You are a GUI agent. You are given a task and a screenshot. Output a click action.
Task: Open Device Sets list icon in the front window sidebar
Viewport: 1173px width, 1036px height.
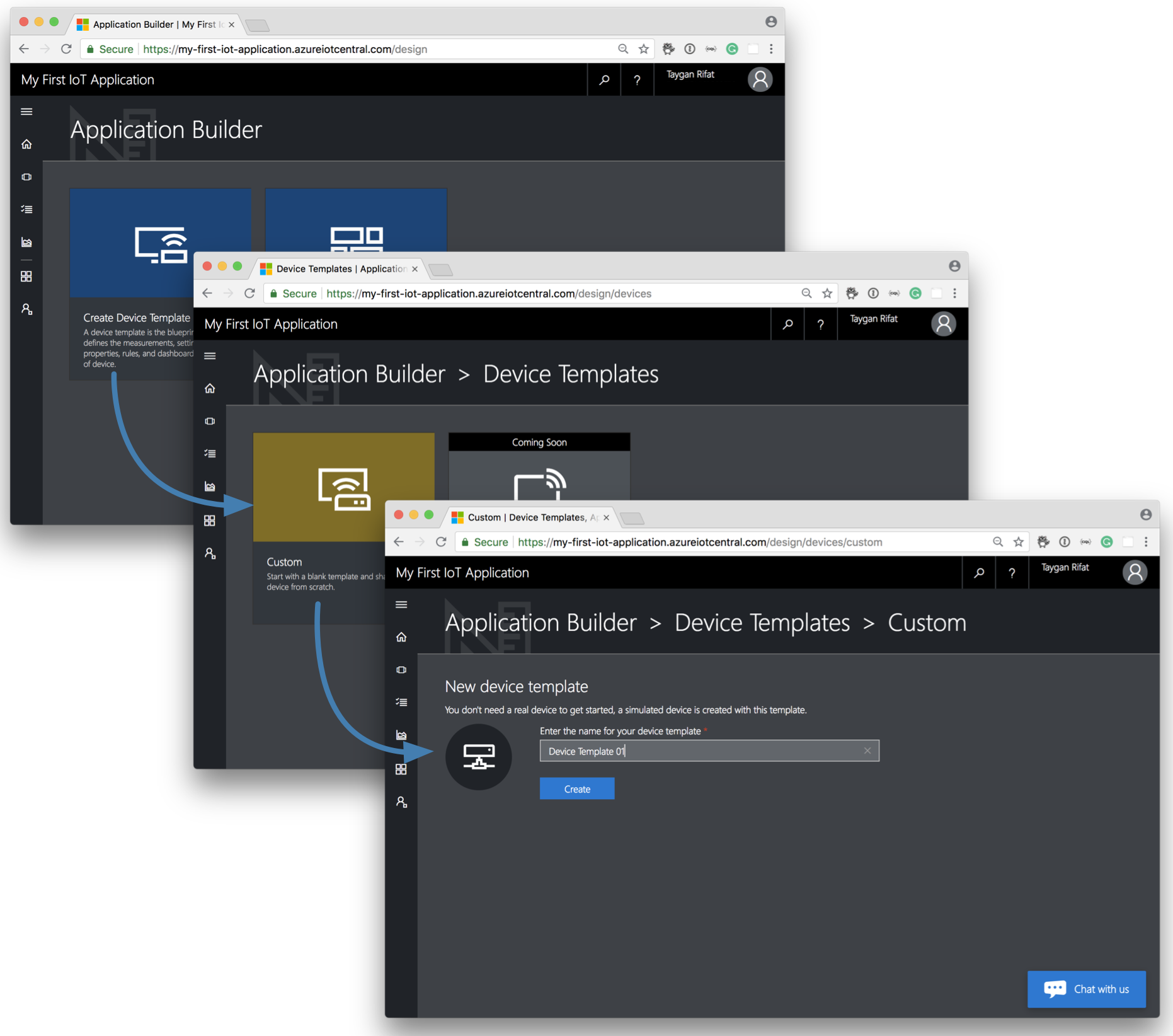pos(401,702)
